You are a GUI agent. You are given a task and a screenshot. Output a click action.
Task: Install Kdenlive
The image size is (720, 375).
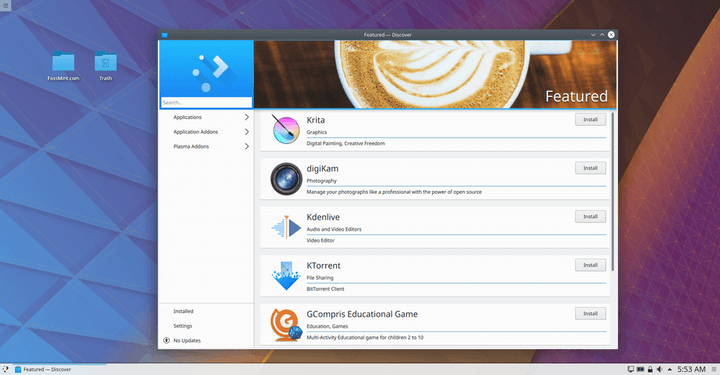pyautogui.click(x=590, y=217)
